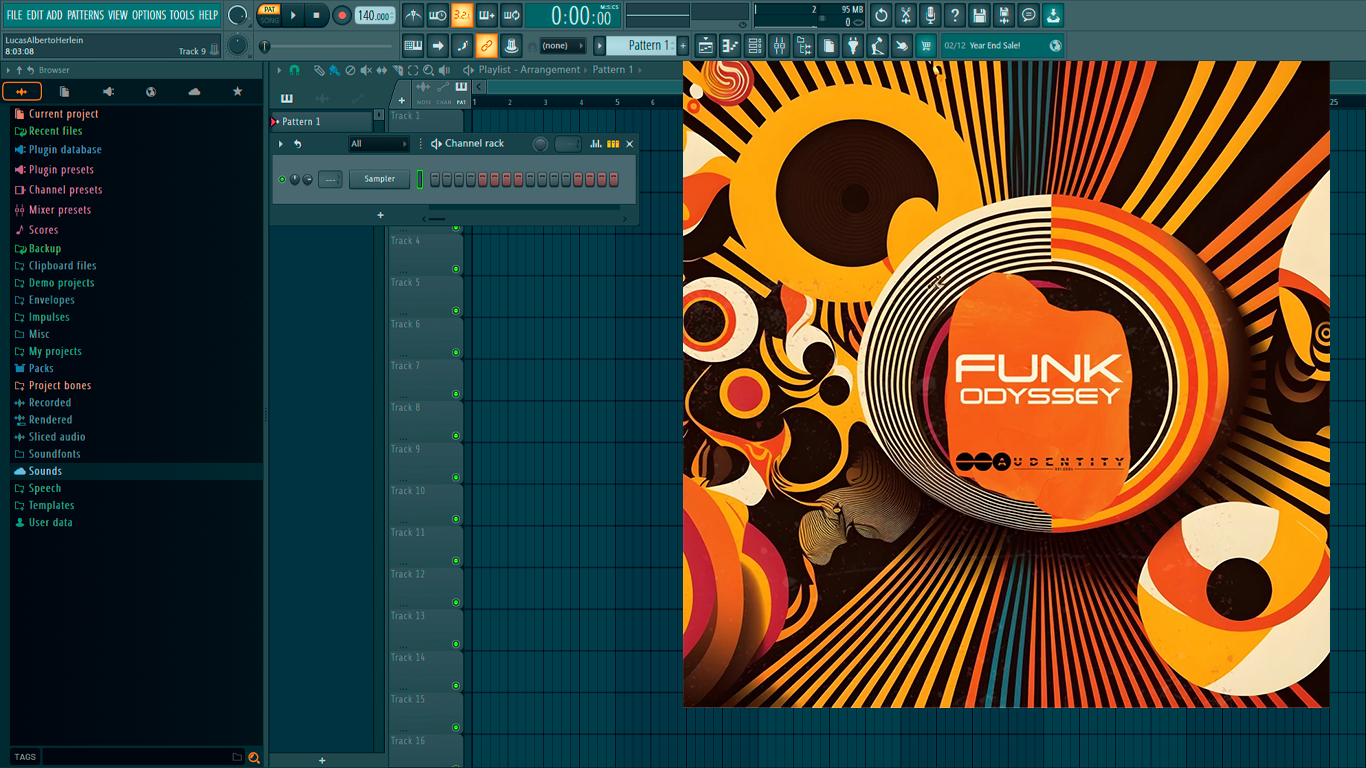This screenshot has width=1366, height=768.
Task: Click the main volume knob near menu
Action: pyautogui.click(x=237, y=15)
